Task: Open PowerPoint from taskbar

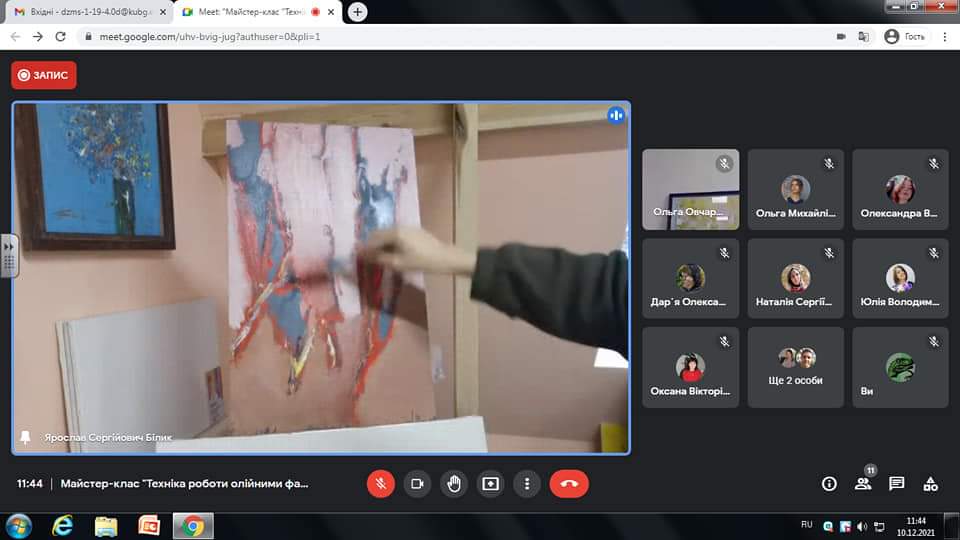Action: point(149,526)
